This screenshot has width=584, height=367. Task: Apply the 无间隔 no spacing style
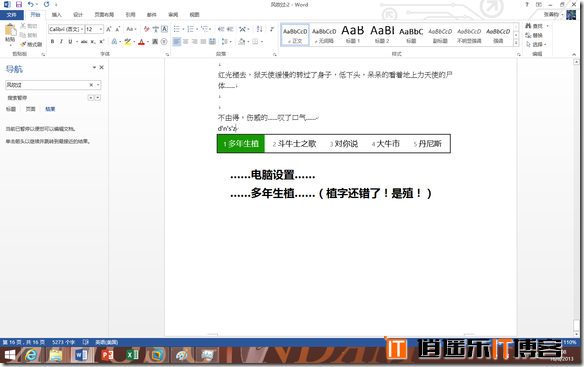[x=324, y=35]
